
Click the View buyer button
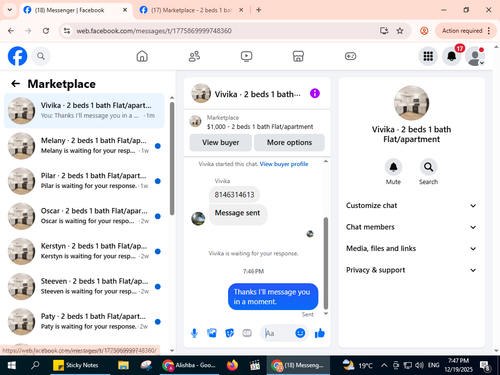220,143
